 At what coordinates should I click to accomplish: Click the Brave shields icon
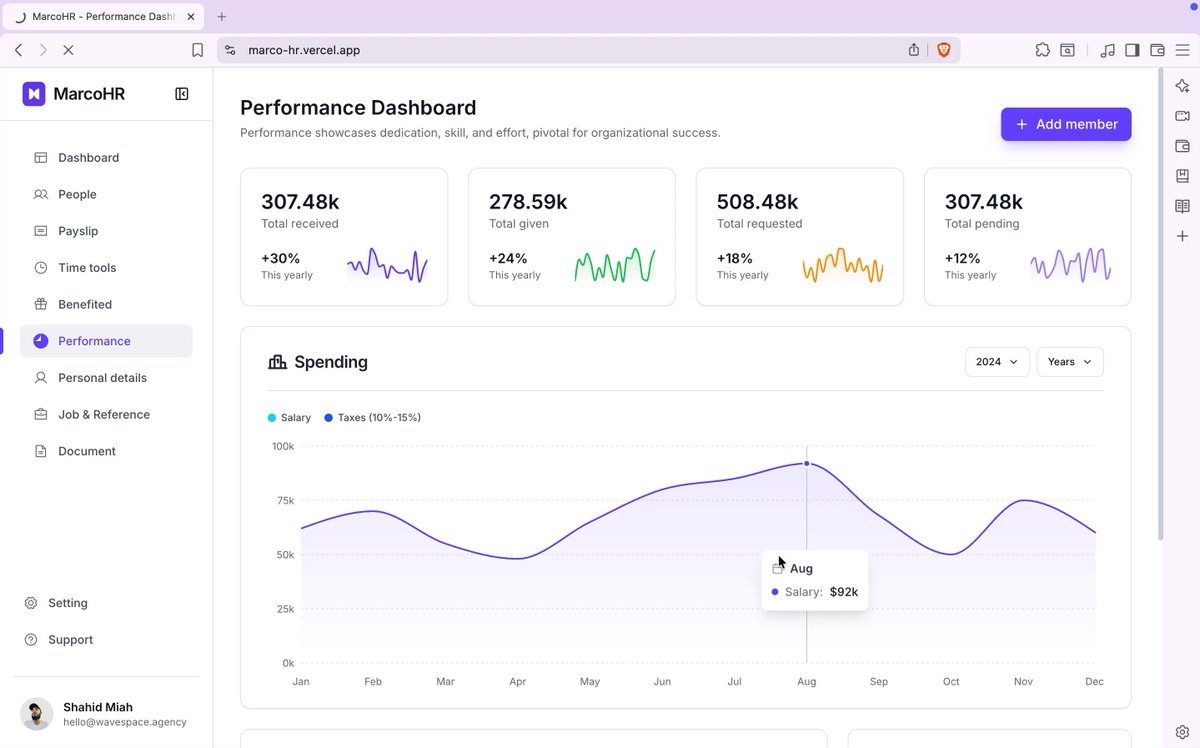[x=943, y=50]
